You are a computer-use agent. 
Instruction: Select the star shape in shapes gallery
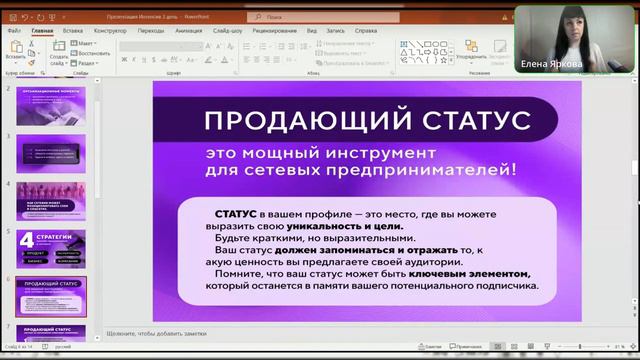click(443, 60)
